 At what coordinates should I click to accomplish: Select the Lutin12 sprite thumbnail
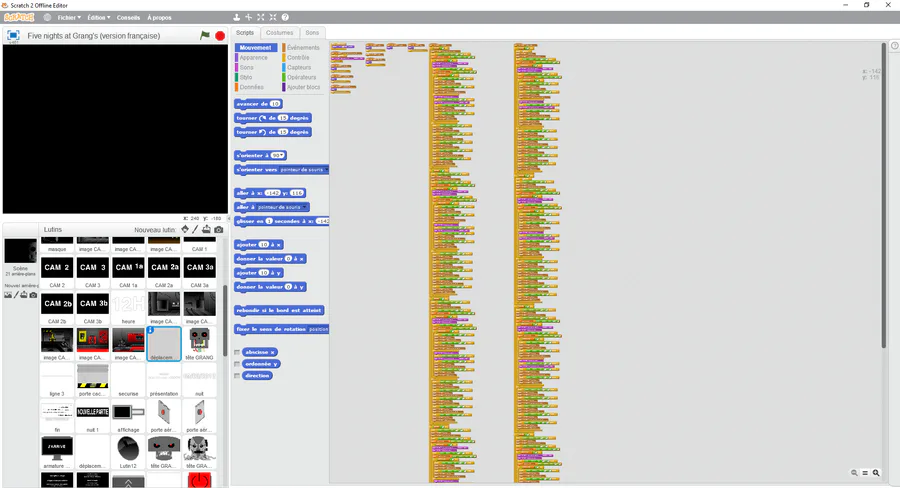[129, 452]
